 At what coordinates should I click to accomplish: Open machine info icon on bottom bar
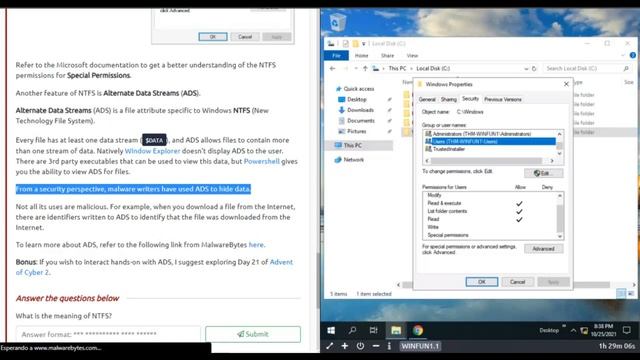pyautogui.click(x=389, y=346)
